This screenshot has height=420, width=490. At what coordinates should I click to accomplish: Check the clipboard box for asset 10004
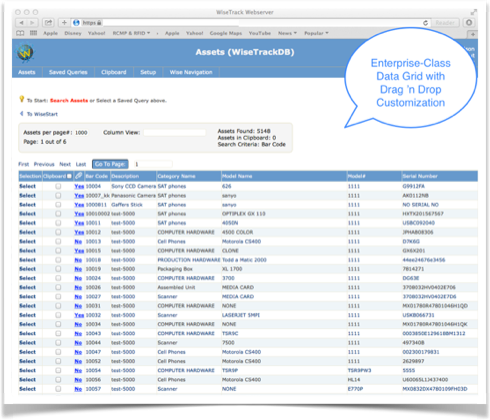58,186
